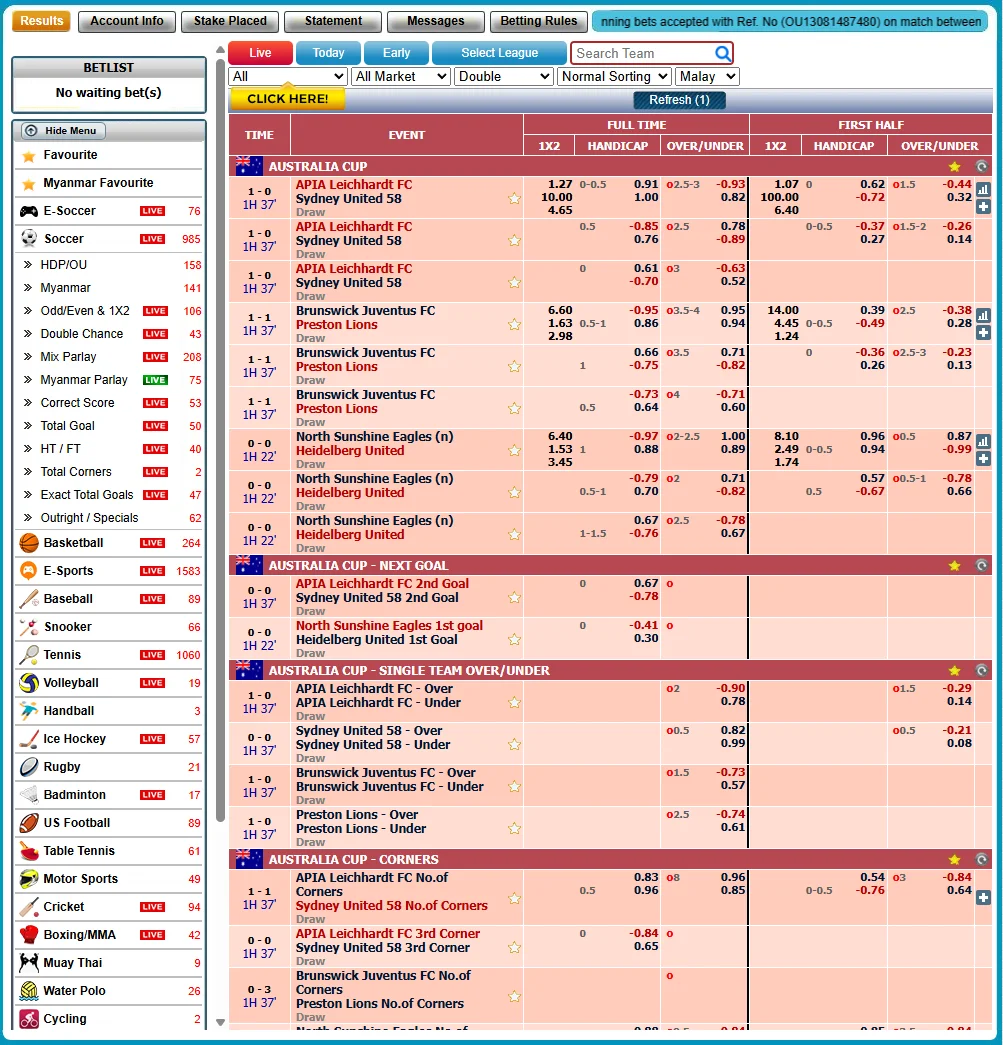Select the Basketball icon

(x=29, y=543)
